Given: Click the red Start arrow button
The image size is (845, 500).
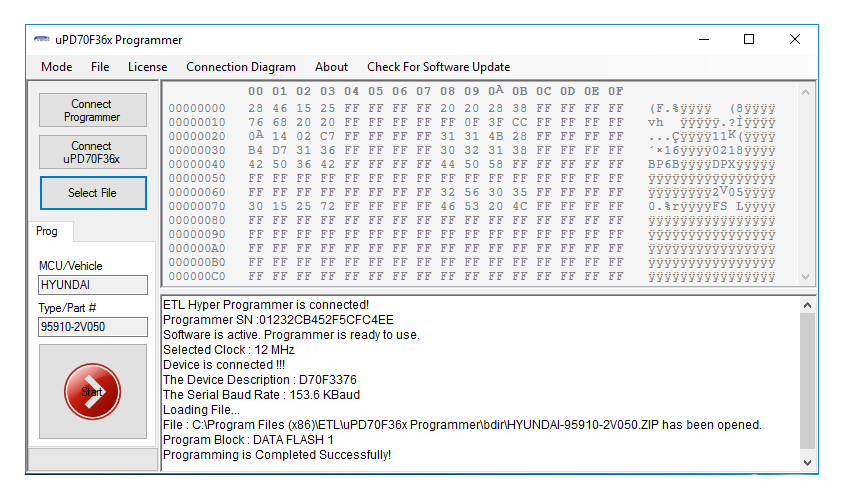Looking at the screenshot, I should (92, 391).
